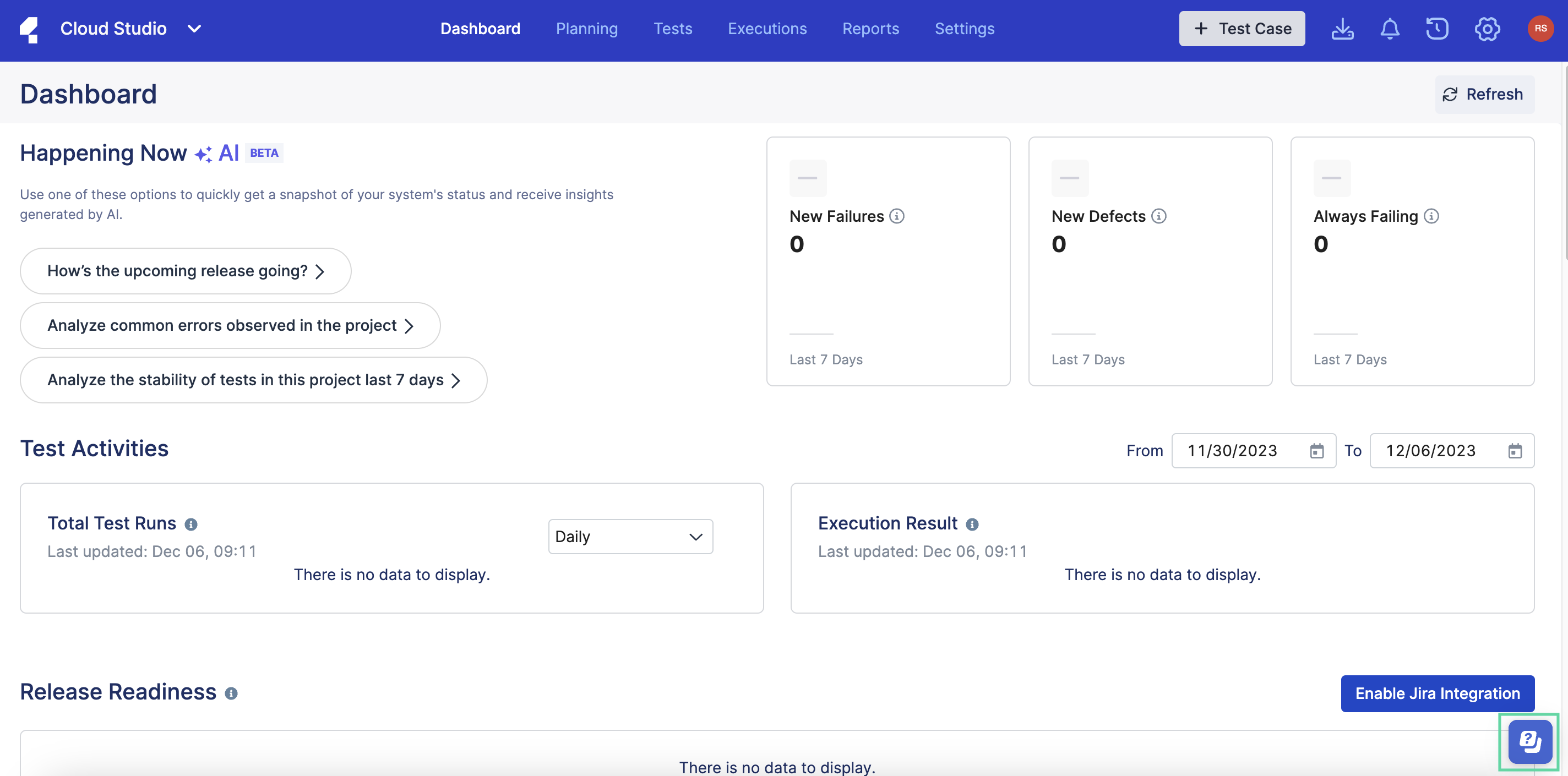Ask how the upcoming release is going
The height and width of the screenshot is (776, 1568).
186,271
